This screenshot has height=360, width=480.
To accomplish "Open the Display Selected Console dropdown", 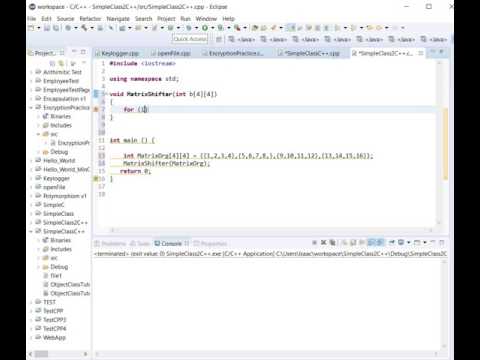I will (408, 242).
